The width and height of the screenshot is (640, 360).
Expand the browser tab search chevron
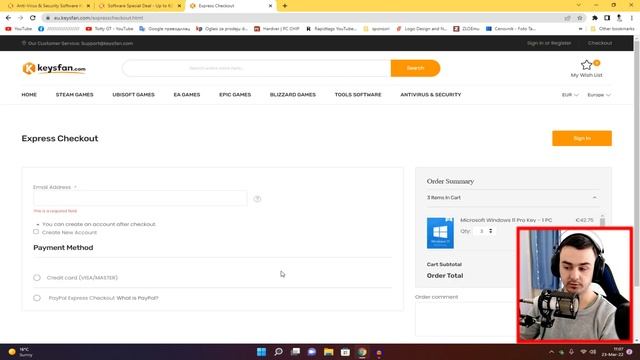tap(578, 5)
